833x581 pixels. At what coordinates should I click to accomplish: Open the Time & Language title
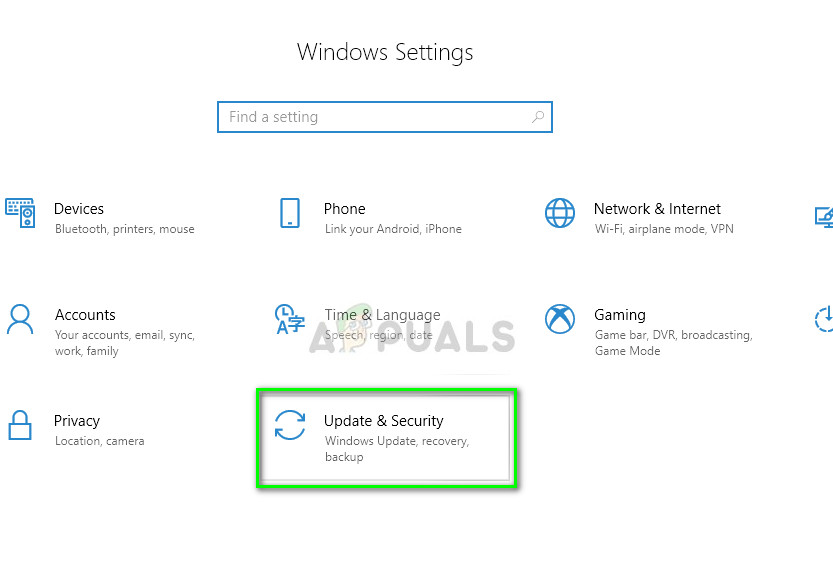[x=382, y=315]
